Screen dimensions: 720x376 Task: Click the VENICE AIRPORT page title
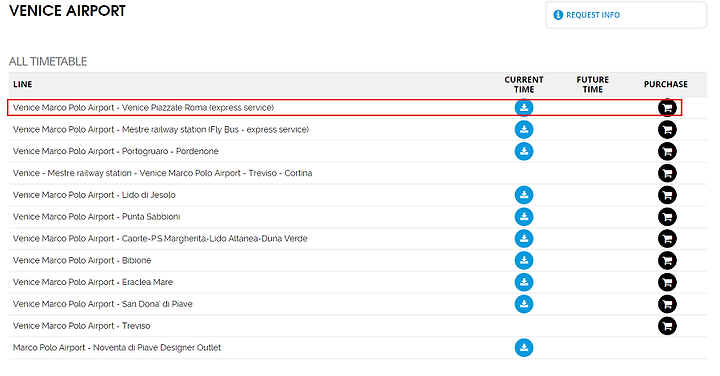click(67, 11)
